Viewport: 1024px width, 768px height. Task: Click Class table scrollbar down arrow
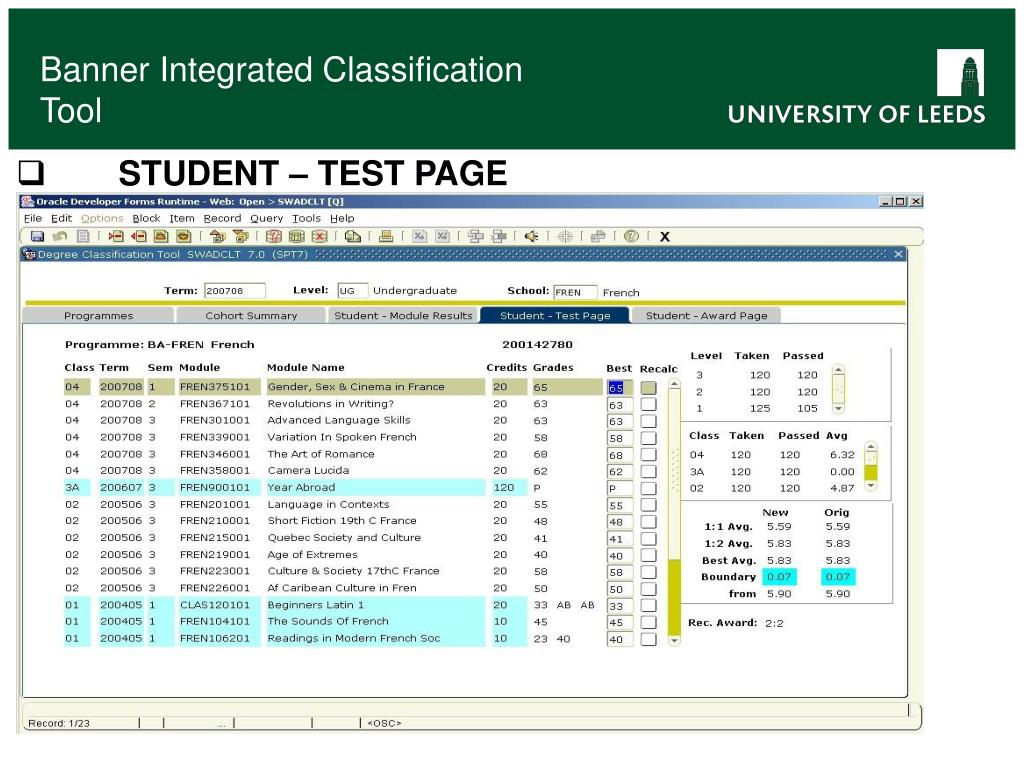[x=871, y=486]
